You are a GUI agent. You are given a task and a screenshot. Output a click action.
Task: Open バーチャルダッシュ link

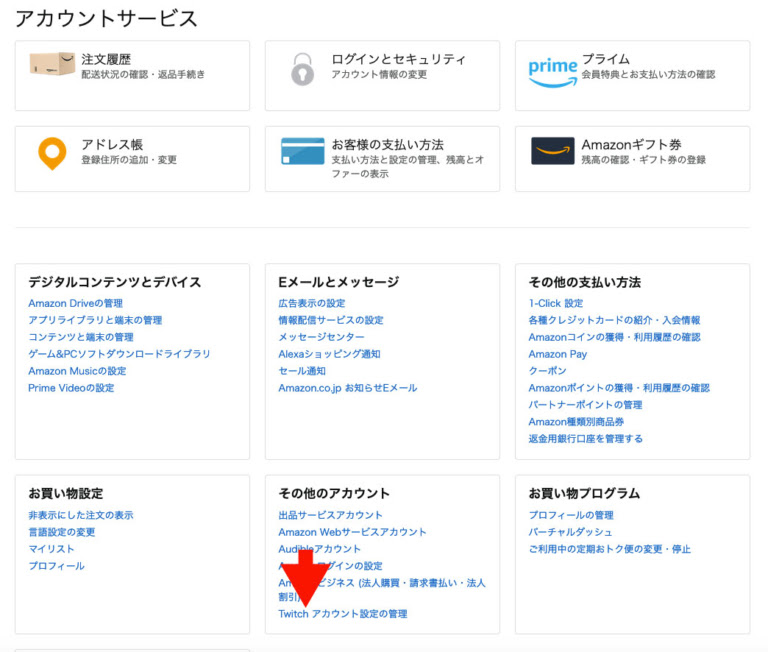click(x=571, y=532)
